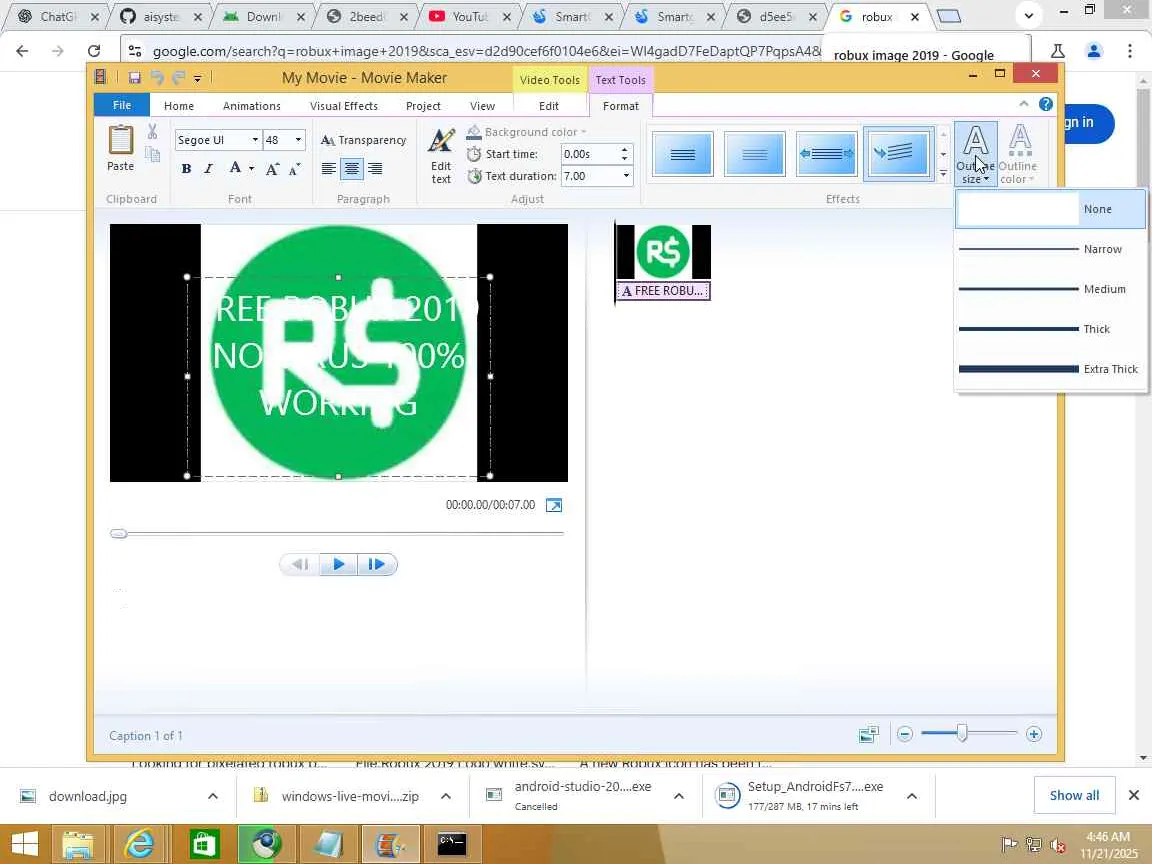1152x864 pixels.
Task: Open the Text duration 7.00 dropdown
Action: pos(626,176)
